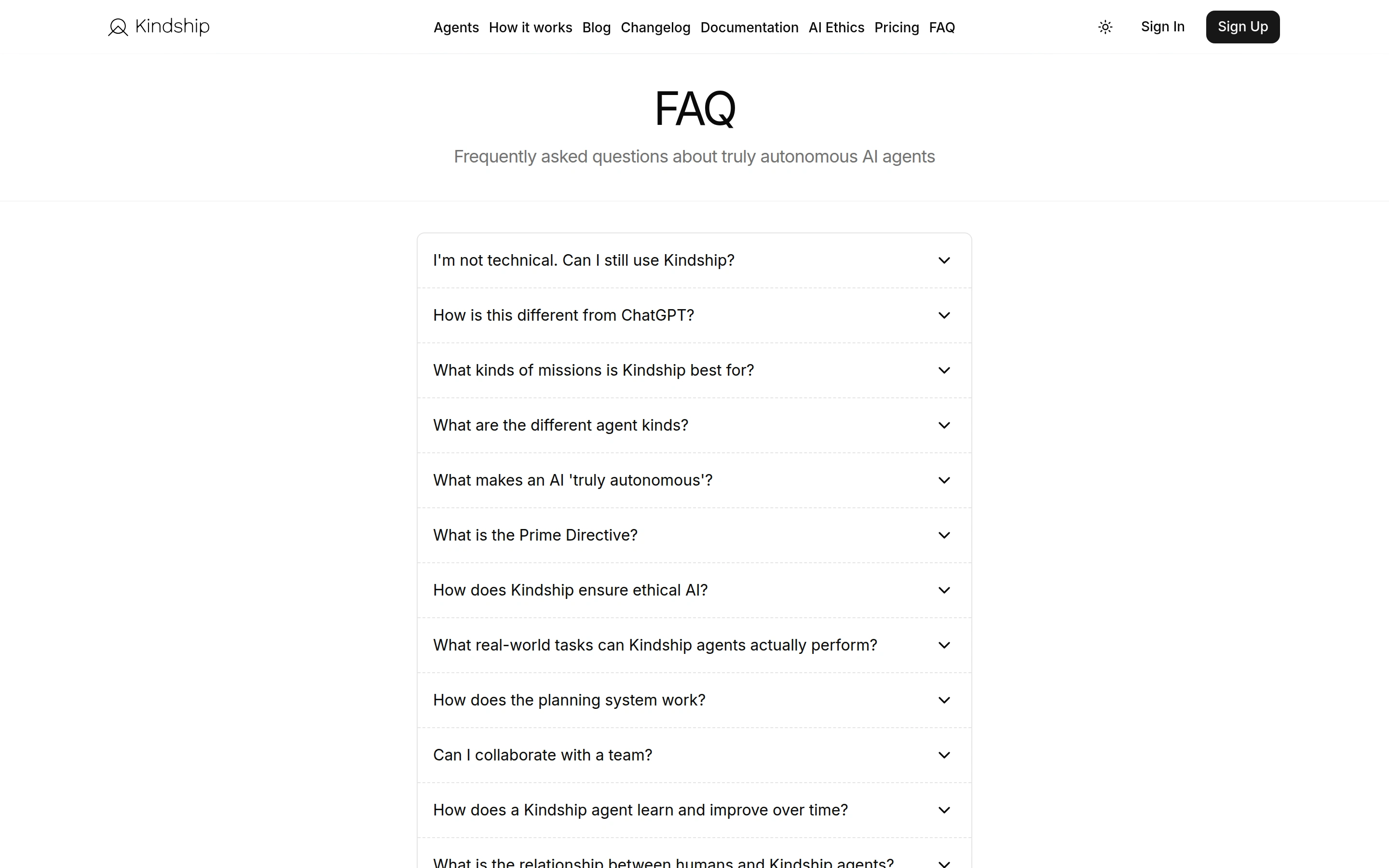The width and height of the screenshot is (1389, 868).
Task: Click the Sign In link
Action: coord(1162,27)
